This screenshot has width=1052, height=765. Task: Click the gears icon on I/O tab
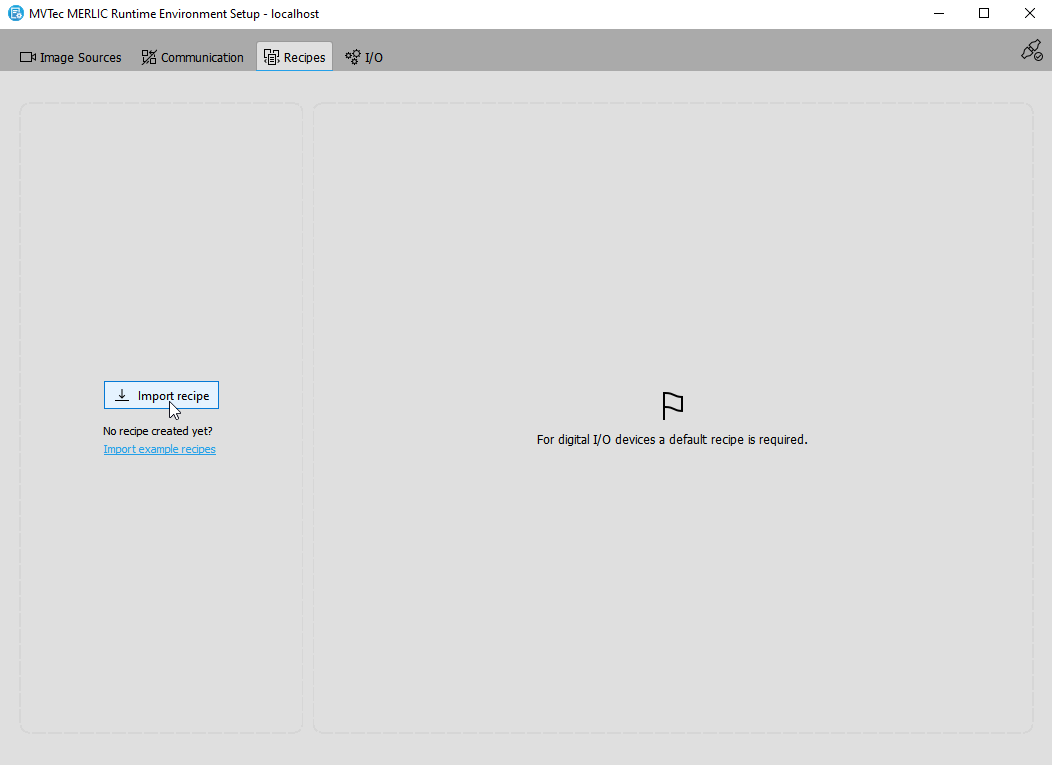point(353,57)
